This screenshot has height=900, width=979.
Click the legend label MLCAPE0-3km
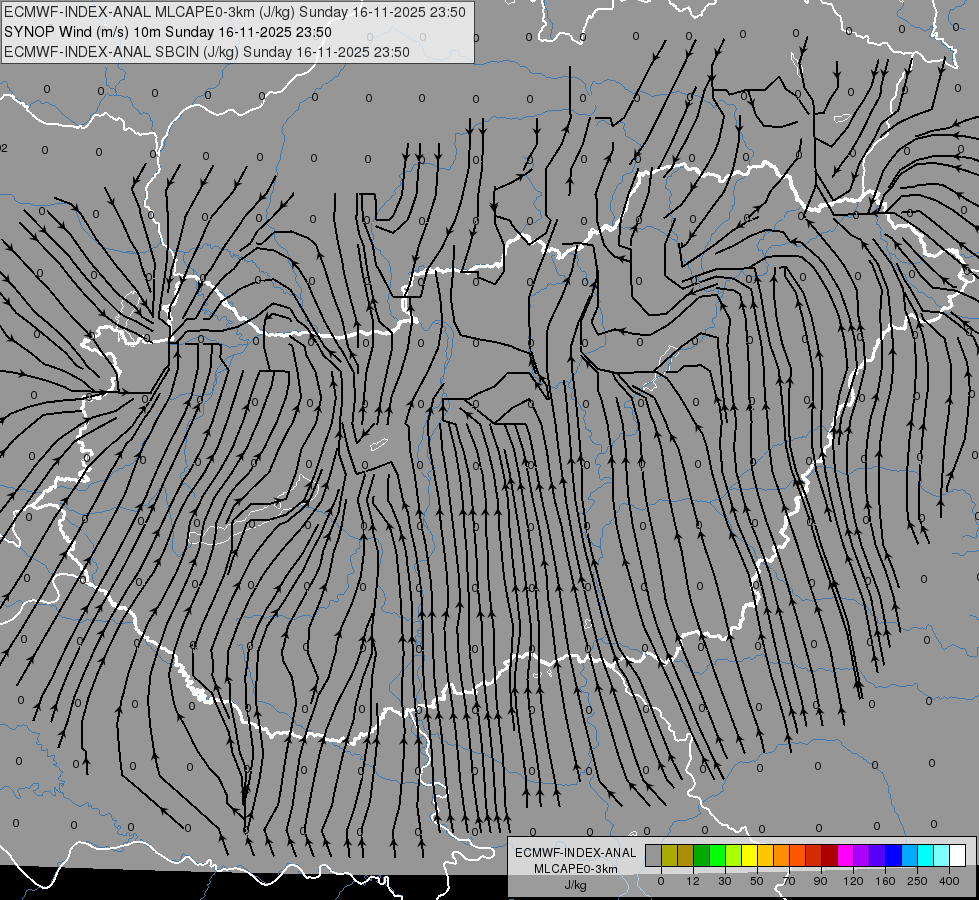click(575, 869)
